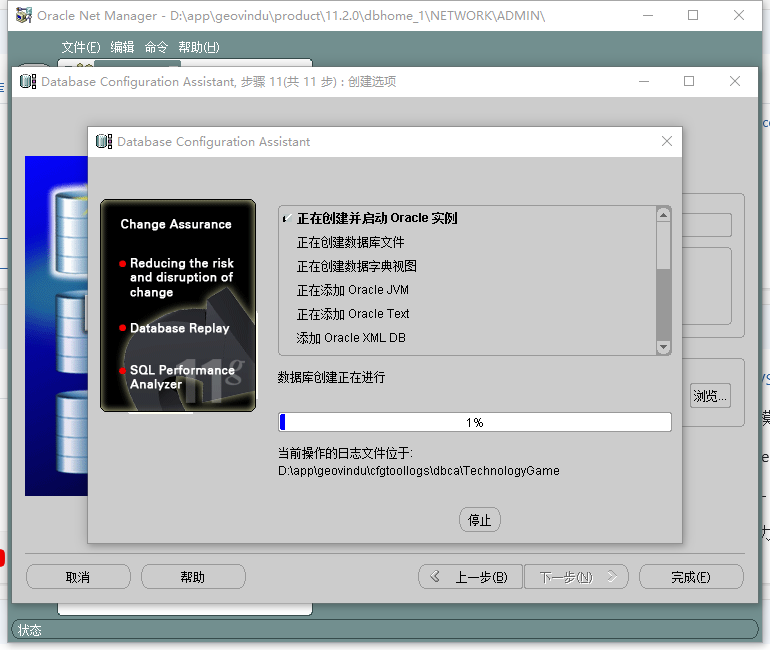Select step 正在创建数据库文件
Viewport: 770px width, 650px height.
350,242
